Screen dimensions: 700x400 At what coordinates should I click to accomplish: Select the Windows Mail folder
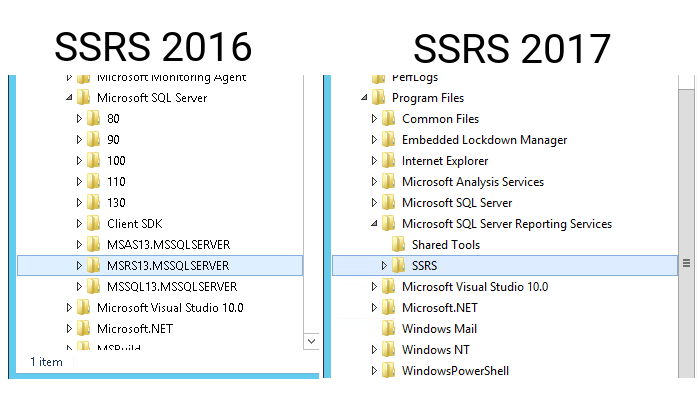(439, 329)
